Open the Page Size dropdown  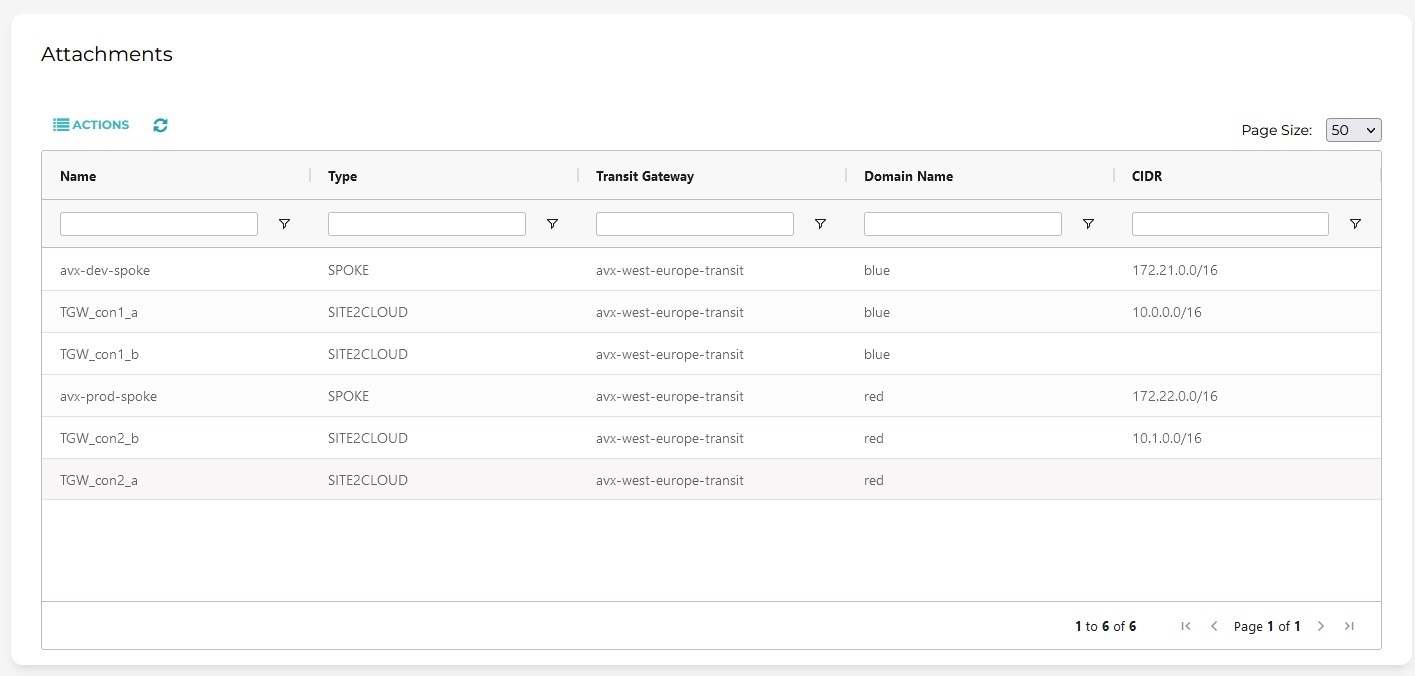(1353, 130)
